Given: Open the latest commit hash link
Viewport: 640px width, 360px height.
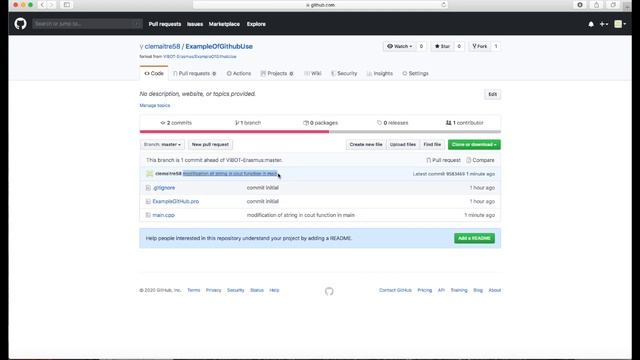Looking at the screenshot, I should (x=455, y=174).
